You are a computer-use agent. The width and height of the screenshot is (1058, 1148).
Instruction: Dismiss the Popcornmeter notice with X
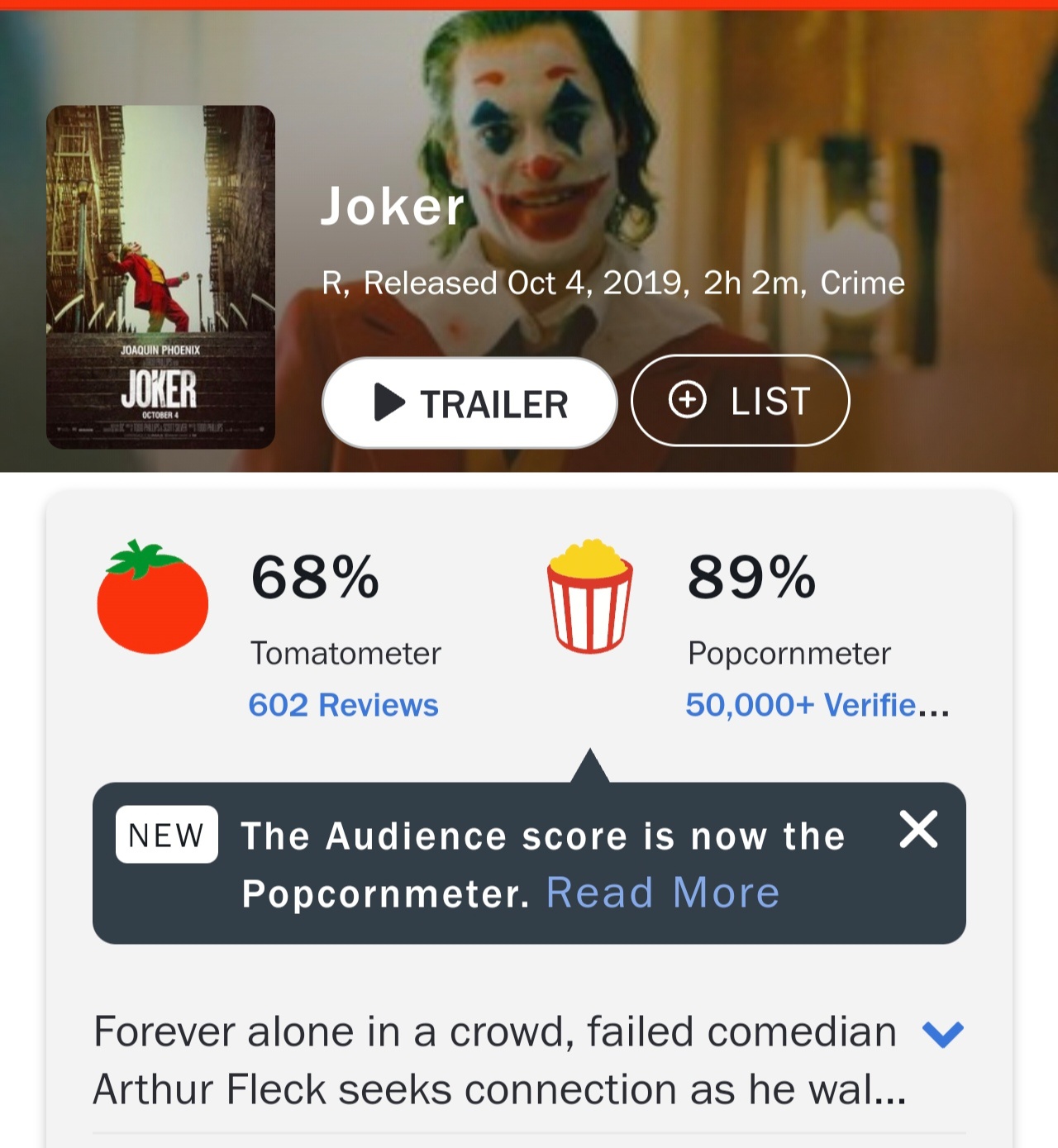(918, 829)
